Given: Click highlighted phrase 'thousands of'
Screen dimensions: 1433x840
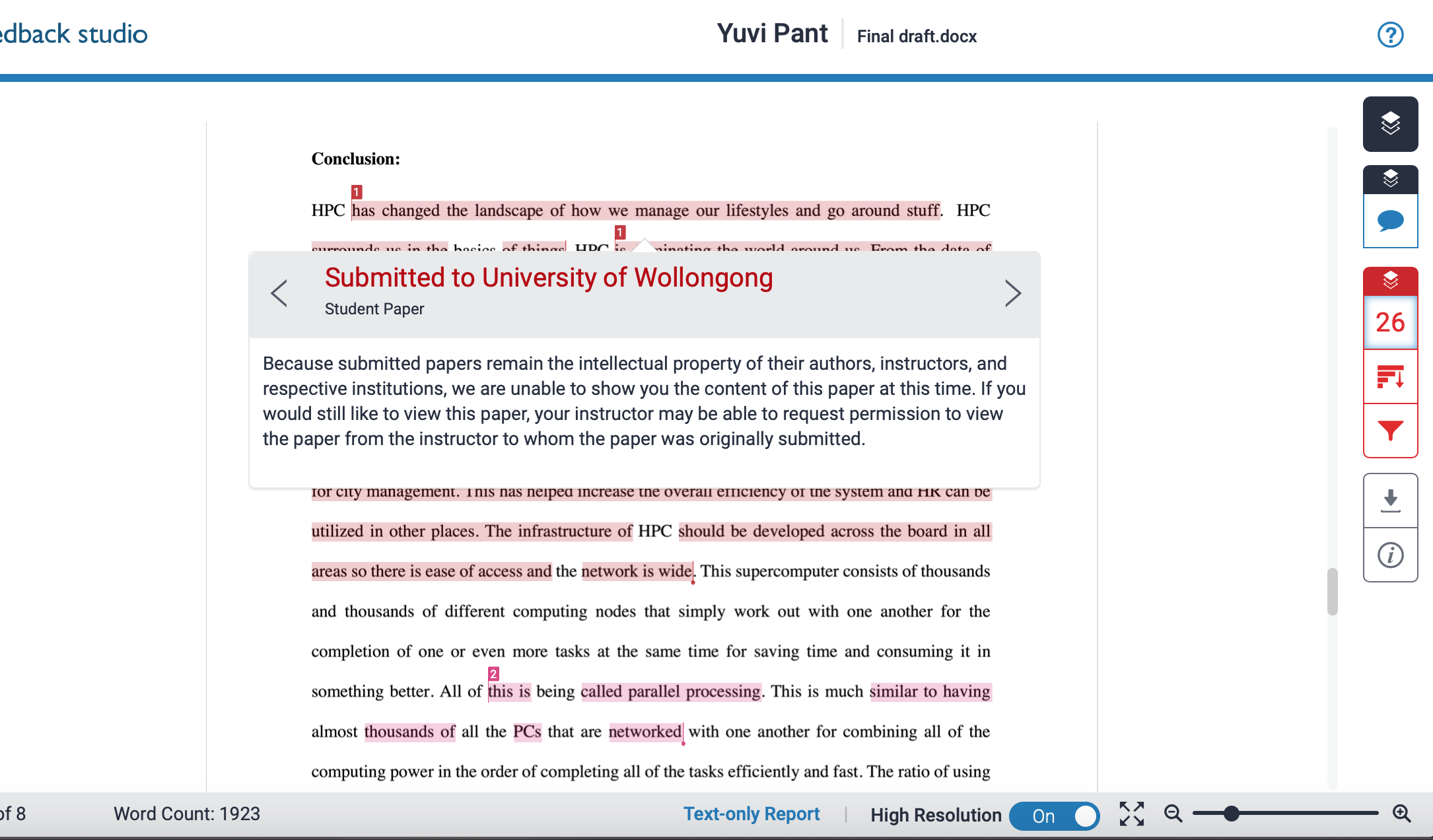Looking at the screenshot, I should pos(410,732).
